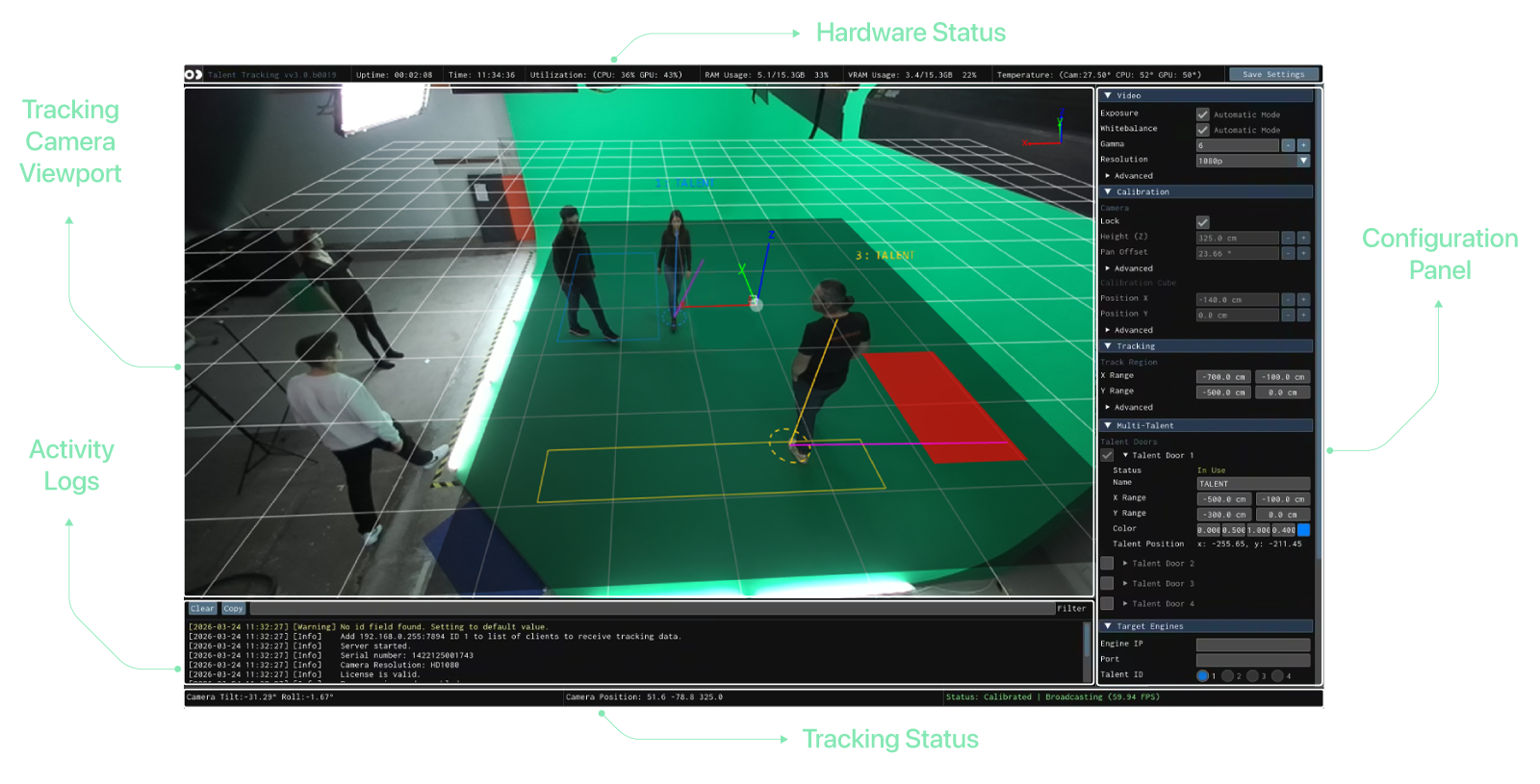Enable the Talent Door 2 checkbox

[1107, 564]
